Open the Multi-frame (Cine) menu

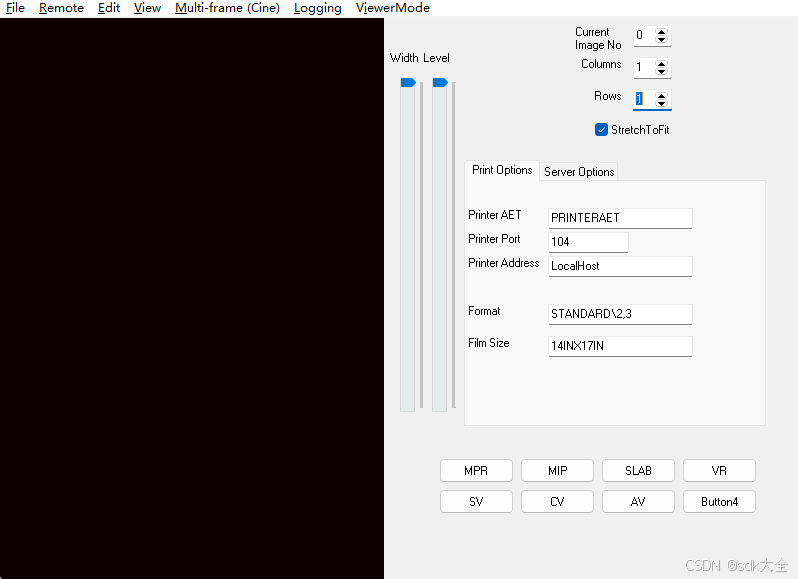227,8
